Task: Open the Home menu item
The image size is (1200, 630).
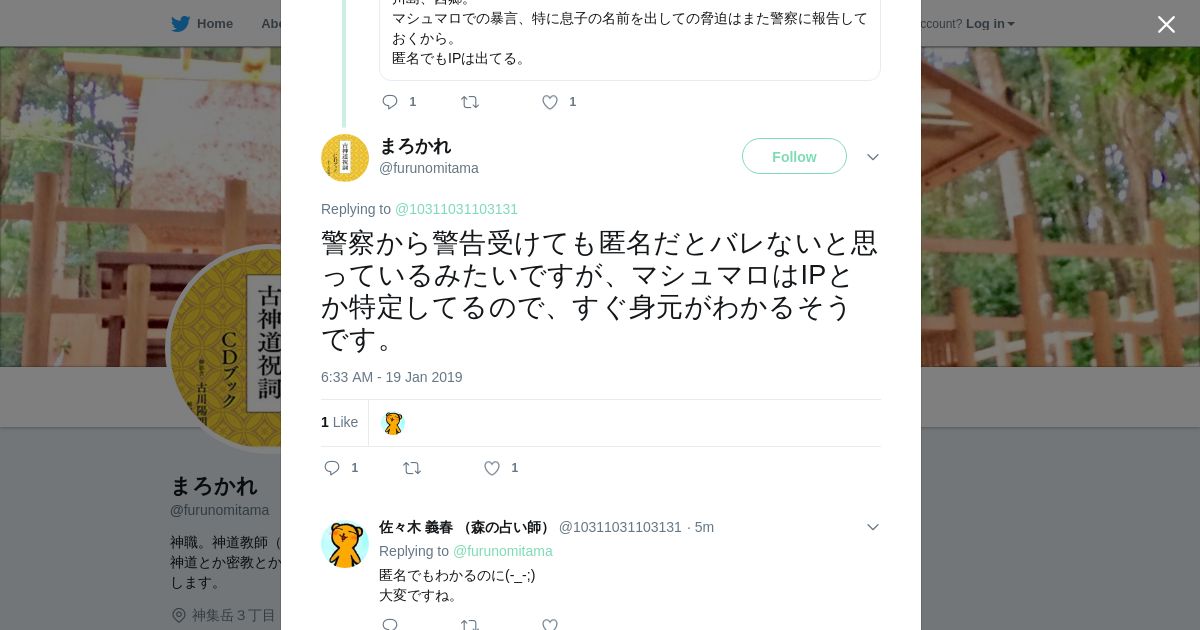Action: coord(215,24)
